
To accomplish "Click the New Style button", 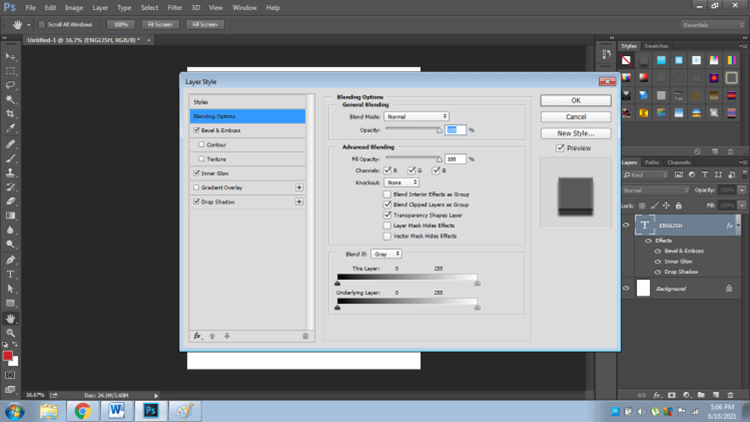I will coord(575,133).
